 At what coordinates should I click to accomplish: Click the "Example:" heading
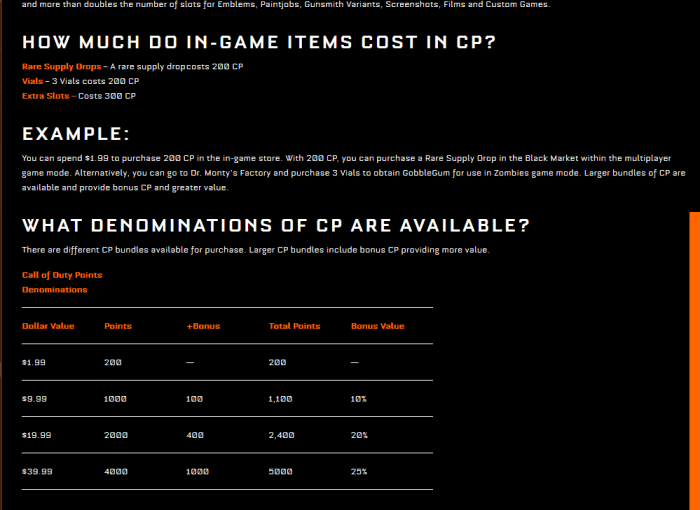coord(76,134)
